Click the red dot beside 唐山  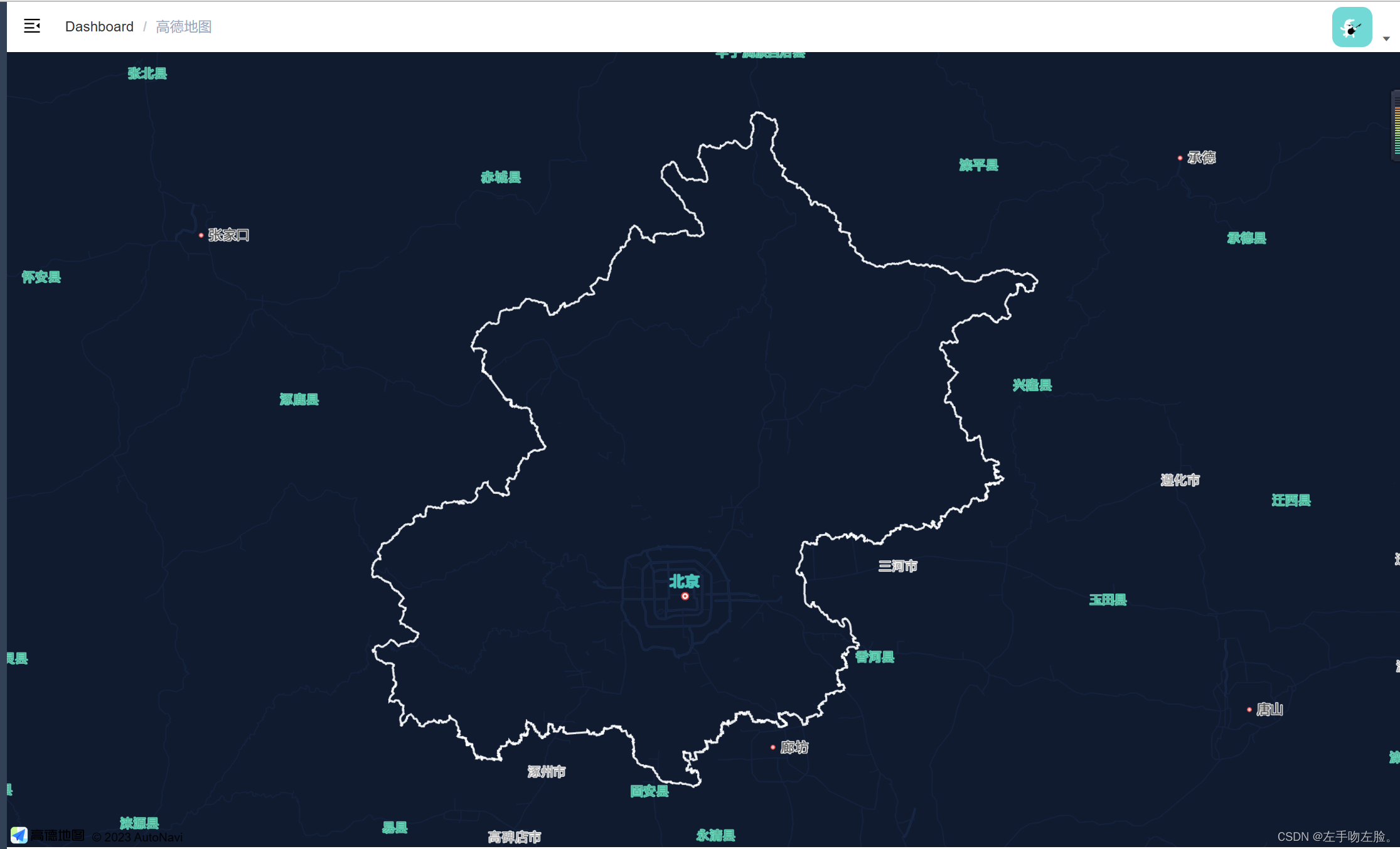[x=1249, y=710]
